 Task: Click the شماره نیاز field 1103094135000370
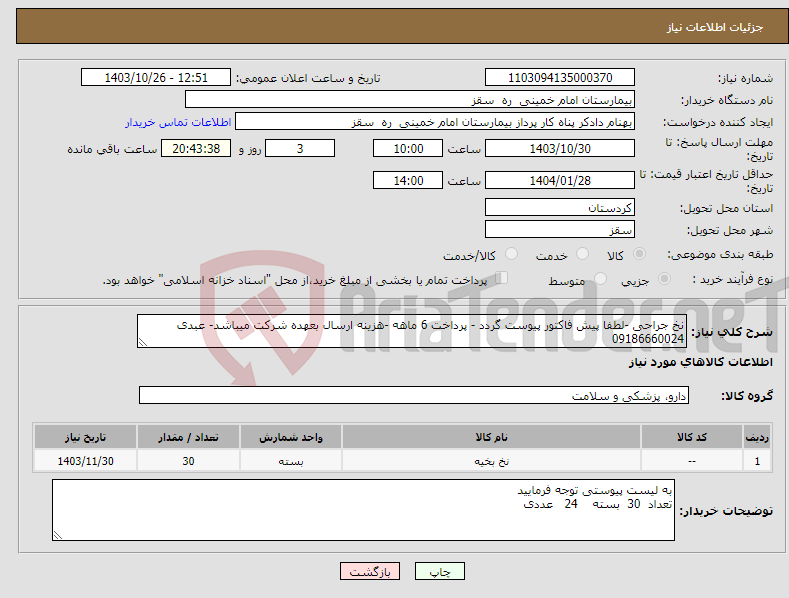[x=560, y=78]
